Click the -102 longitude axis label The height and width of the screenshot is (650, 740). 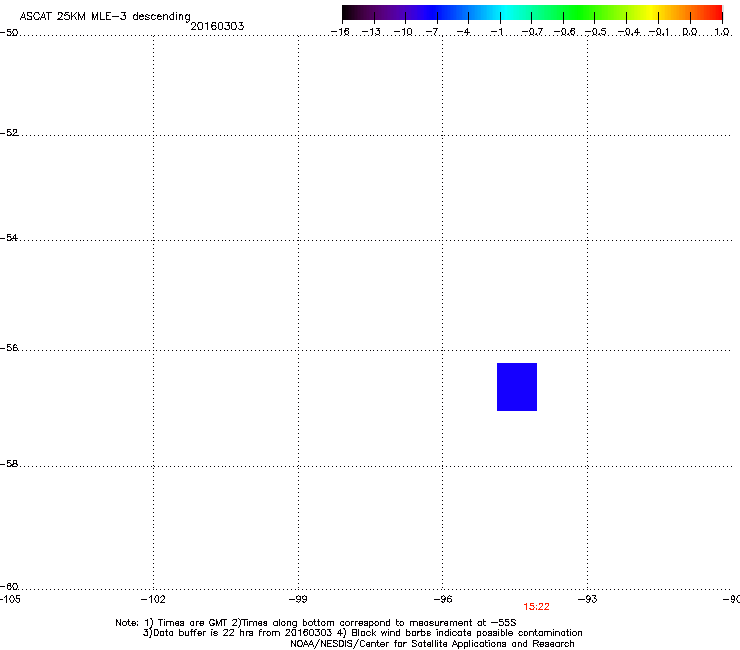coord(153,599)
